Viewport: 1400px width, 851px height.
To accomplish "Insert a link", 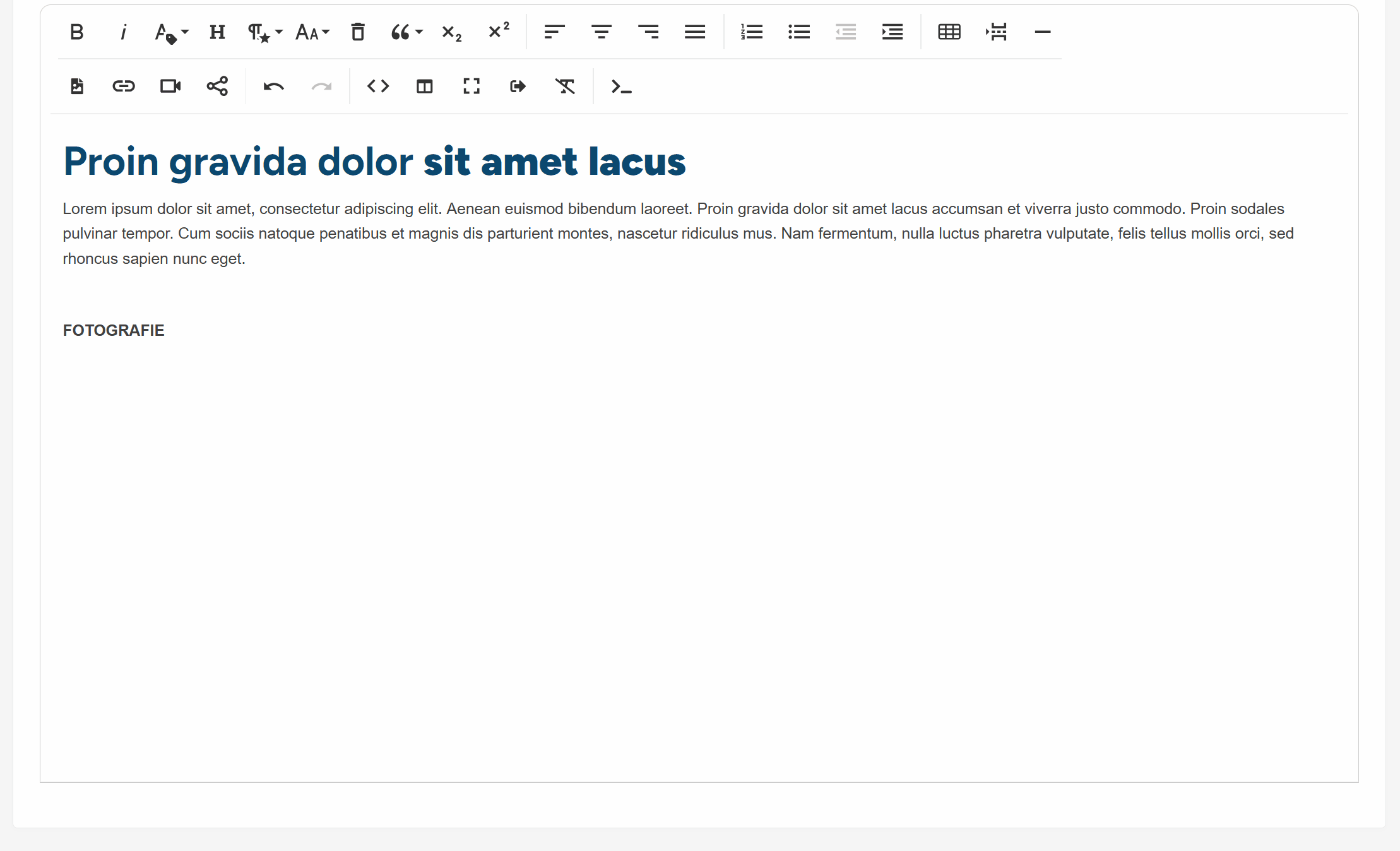I will pos(124,86).
